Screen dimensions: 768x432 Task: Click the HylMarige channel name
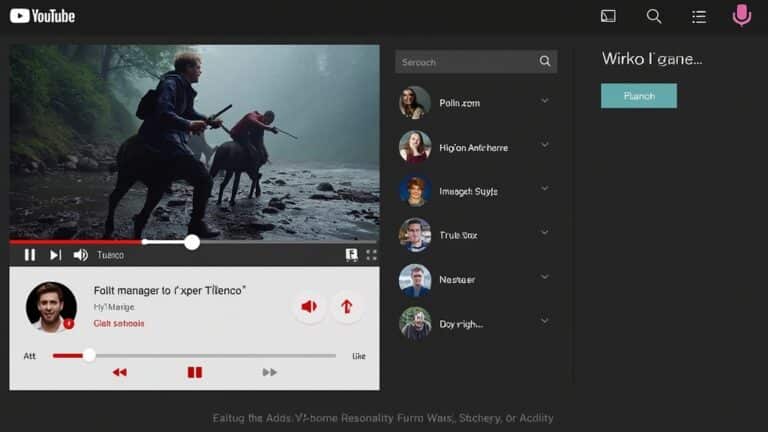point(114,307)
